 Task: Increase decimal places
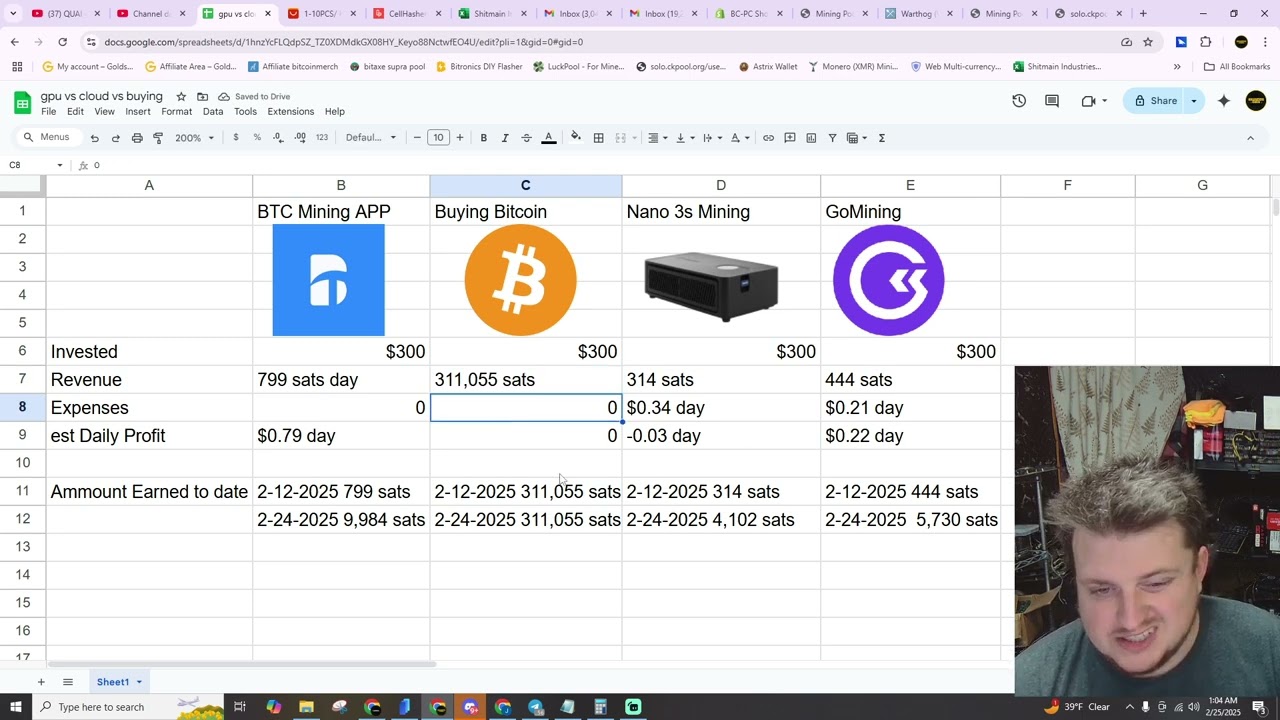point(300,138)
